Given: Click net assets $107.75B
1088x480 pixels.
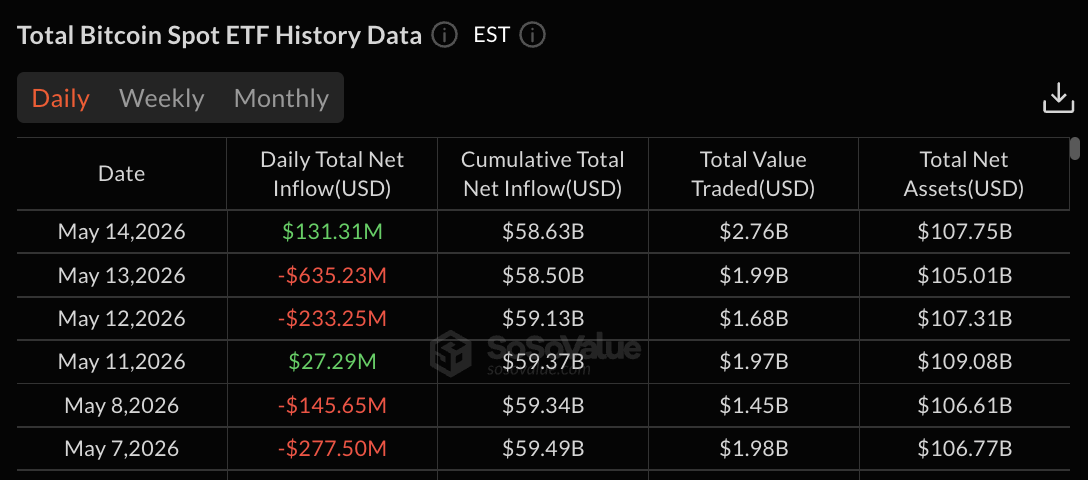Looking at the screenshot, I should 964,232.
